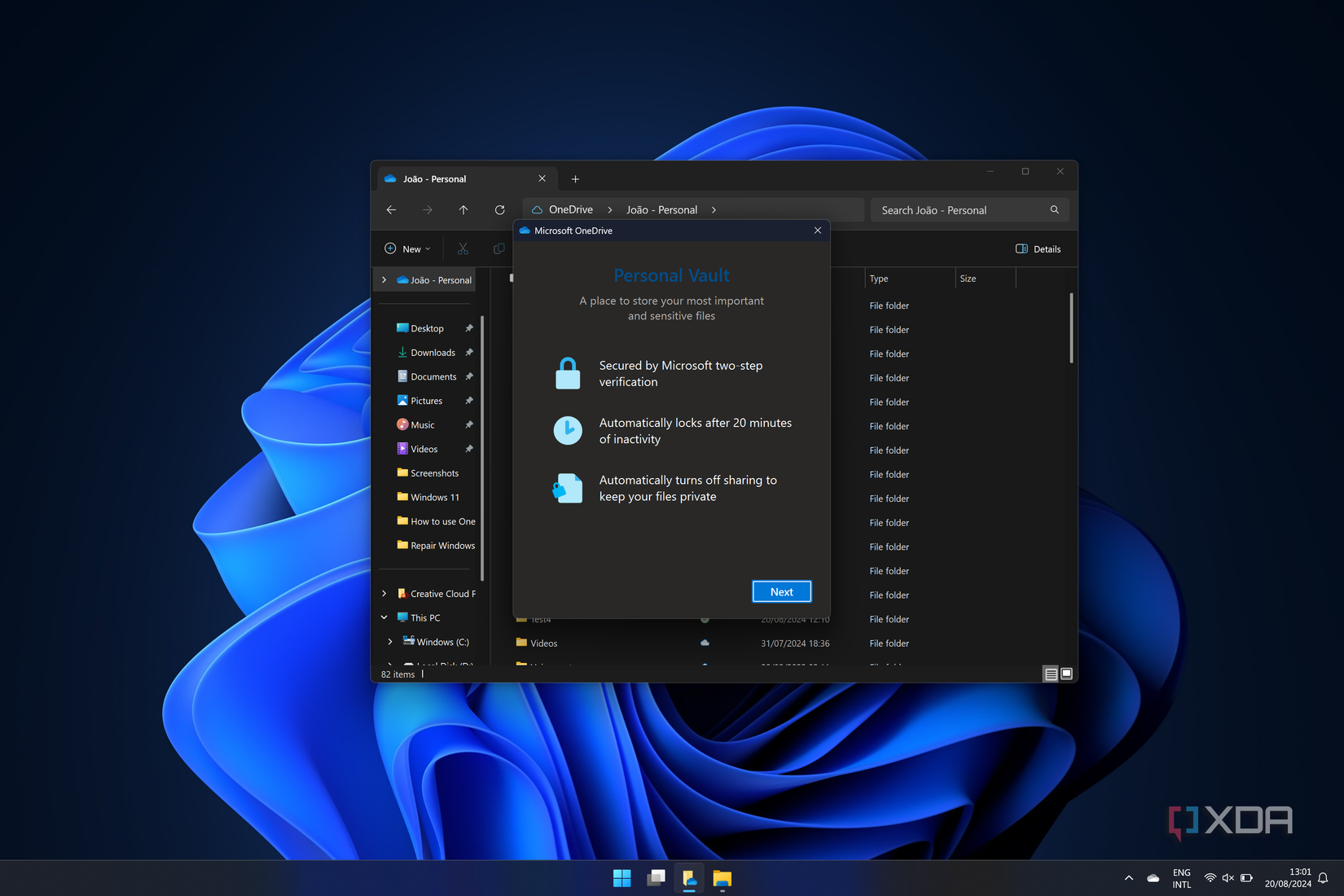The image size is (1344, 896).
Task: Click Next in the Personal Vault dialog
Action: (781, 591)
